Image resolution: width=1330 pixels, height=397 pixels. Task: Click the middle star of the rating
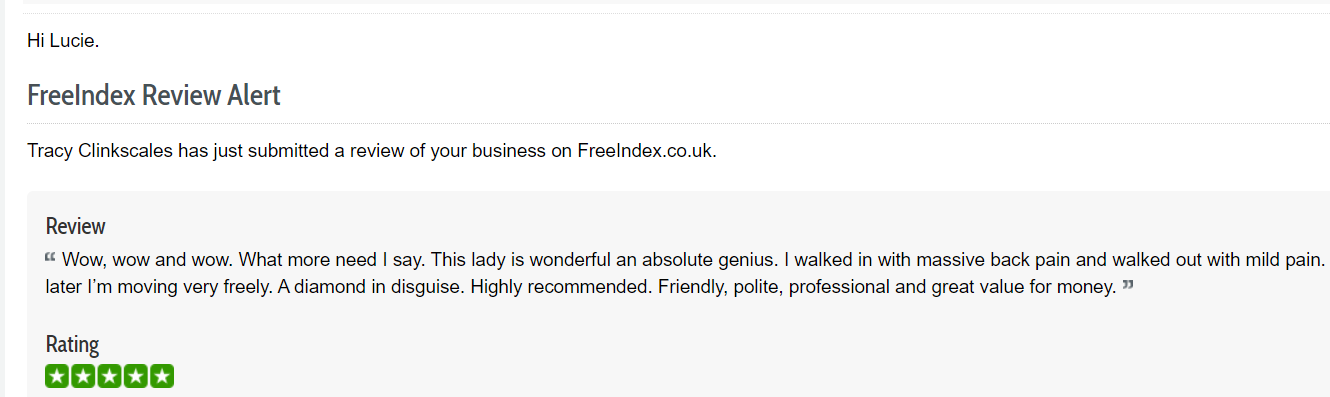110,377
